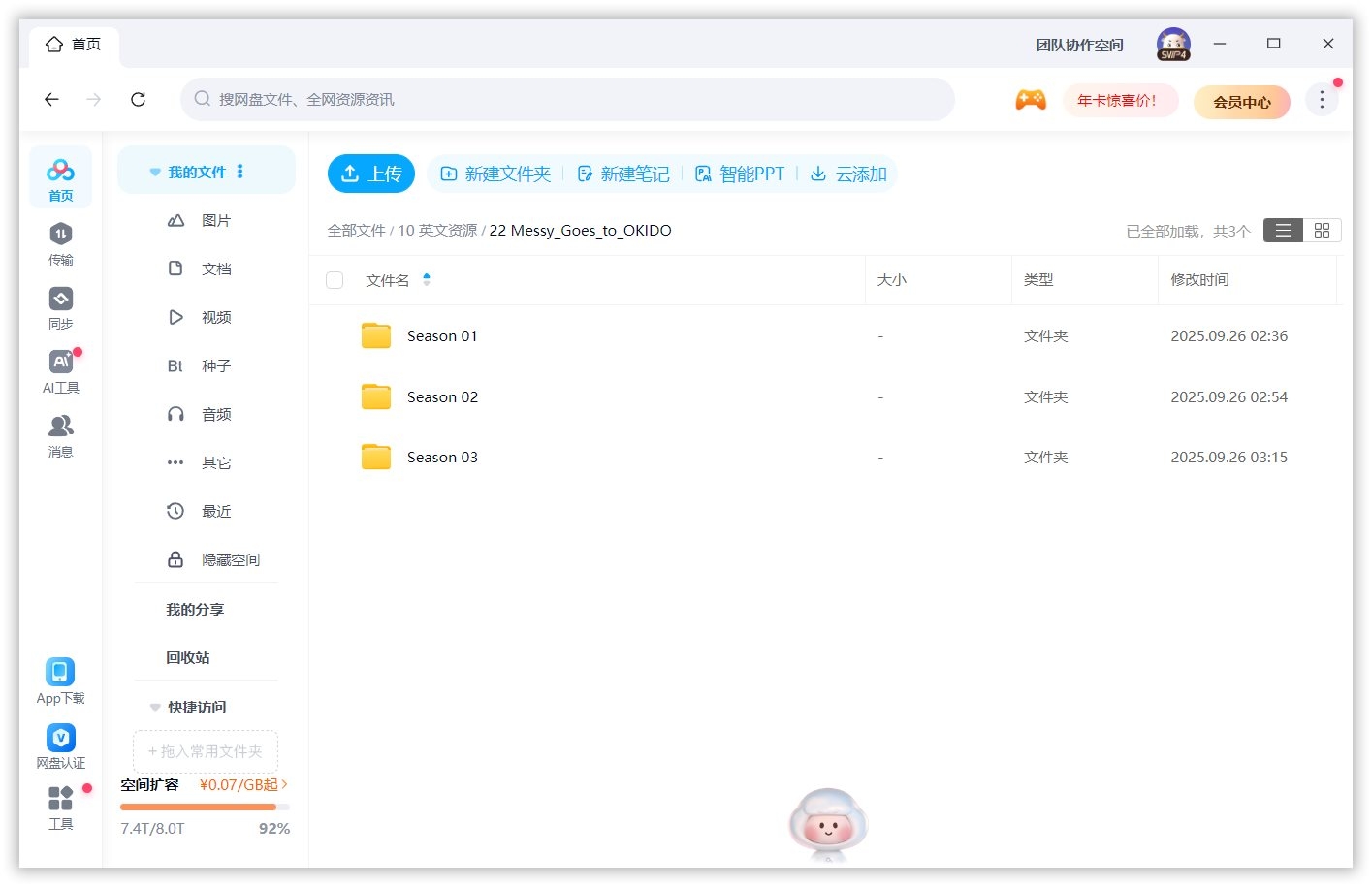Tick the select-all checkbox in header

(x=335, y=280)
